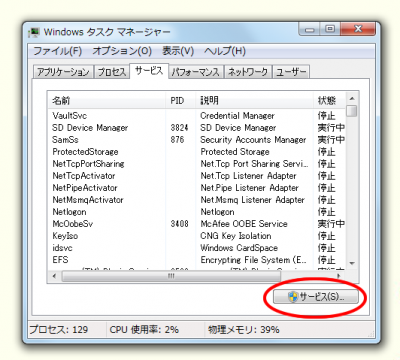
Task: Close the Task Manager window
Action: point(358,29)
